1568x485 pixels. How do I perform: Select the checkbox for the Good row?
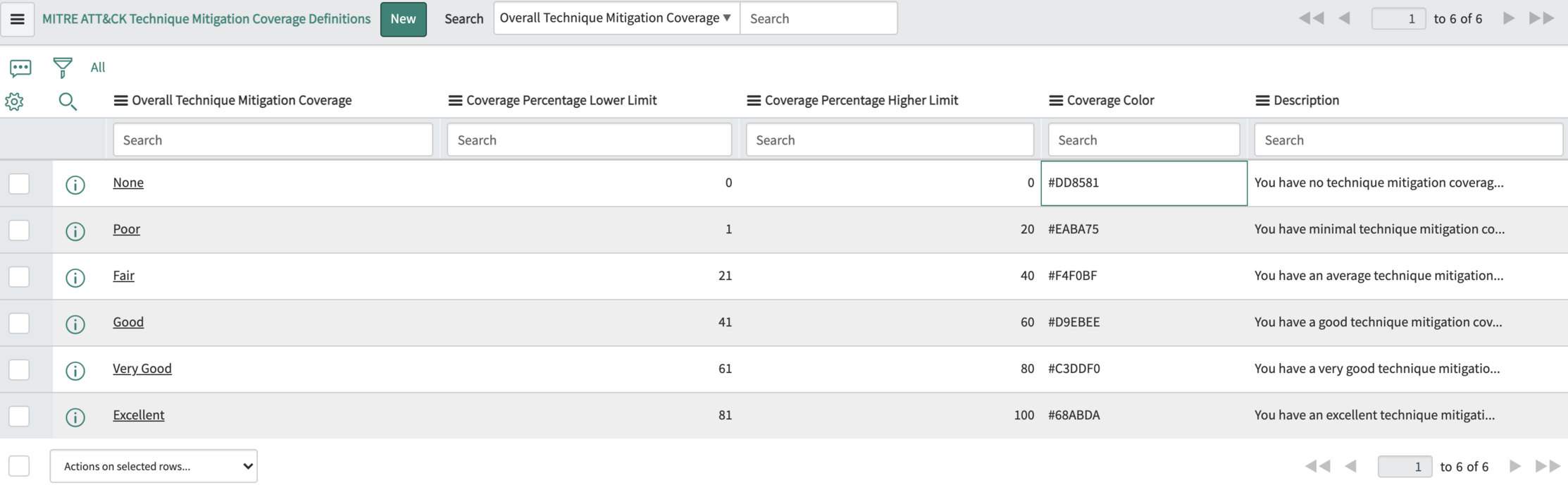coord(19,323)
